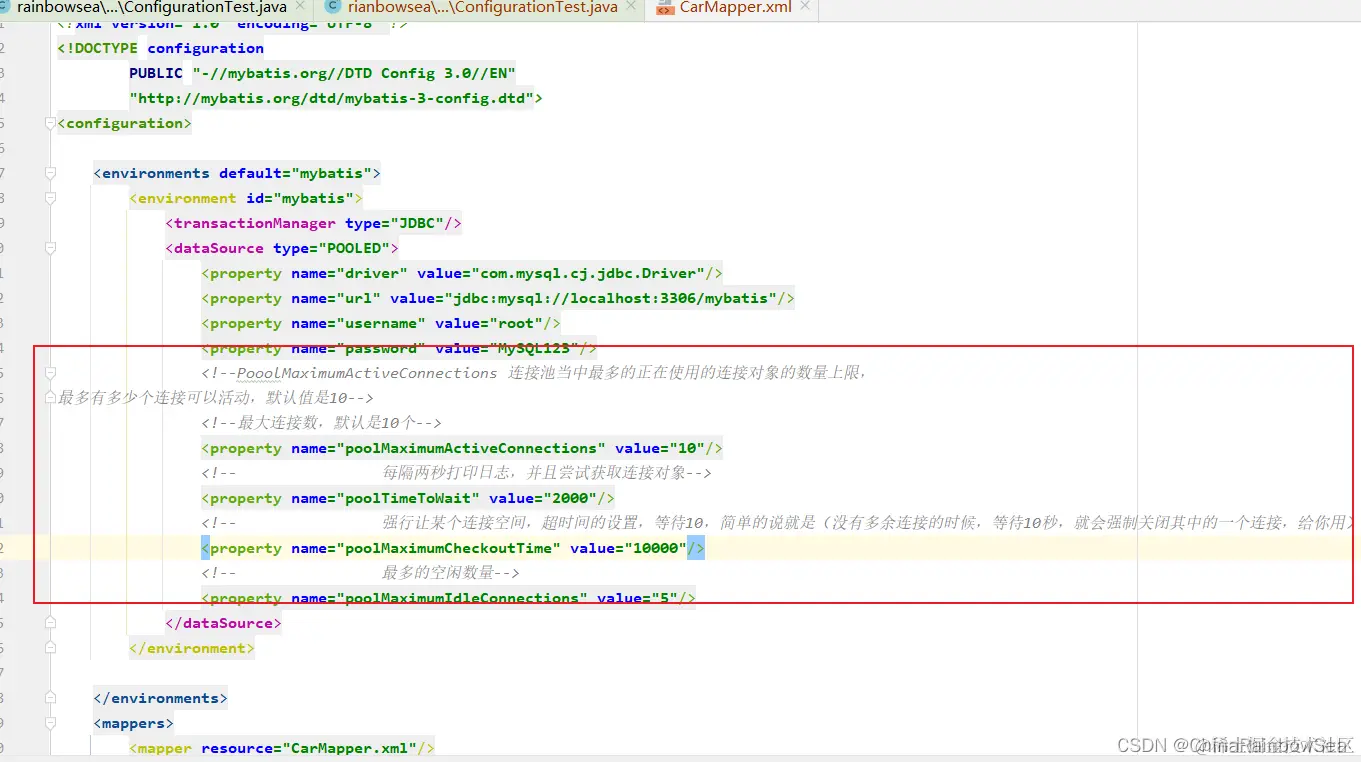Collapse the <configuration> element fold marker

[x=50, y=123]
